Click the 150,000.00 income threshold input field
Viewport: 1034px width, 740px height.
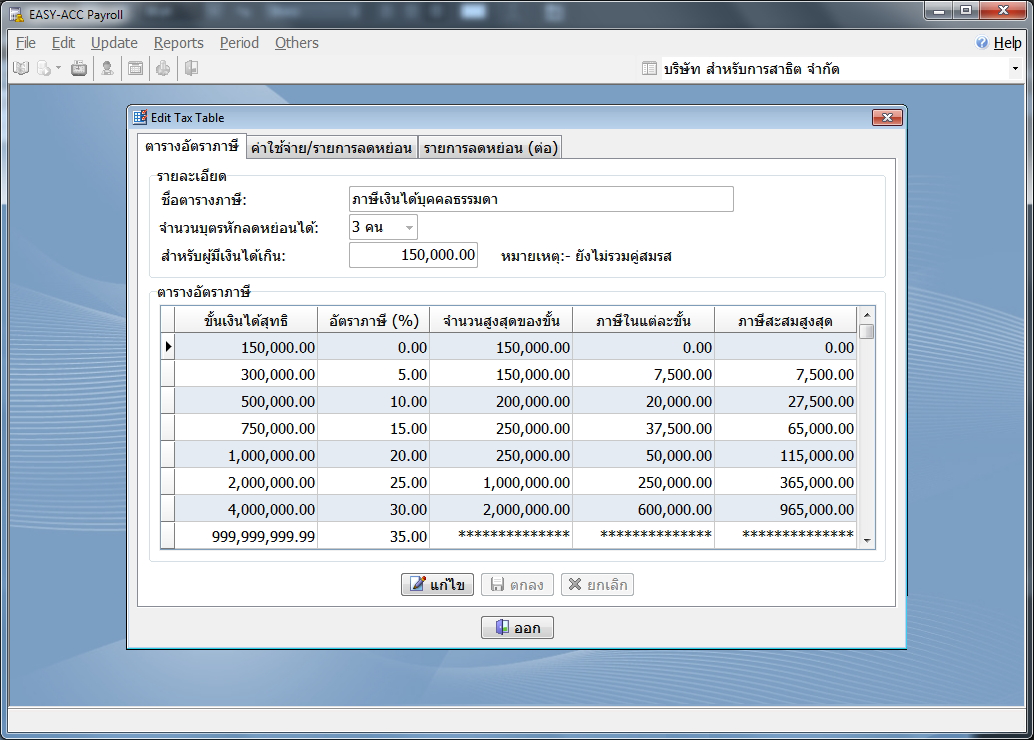[413, 255]
